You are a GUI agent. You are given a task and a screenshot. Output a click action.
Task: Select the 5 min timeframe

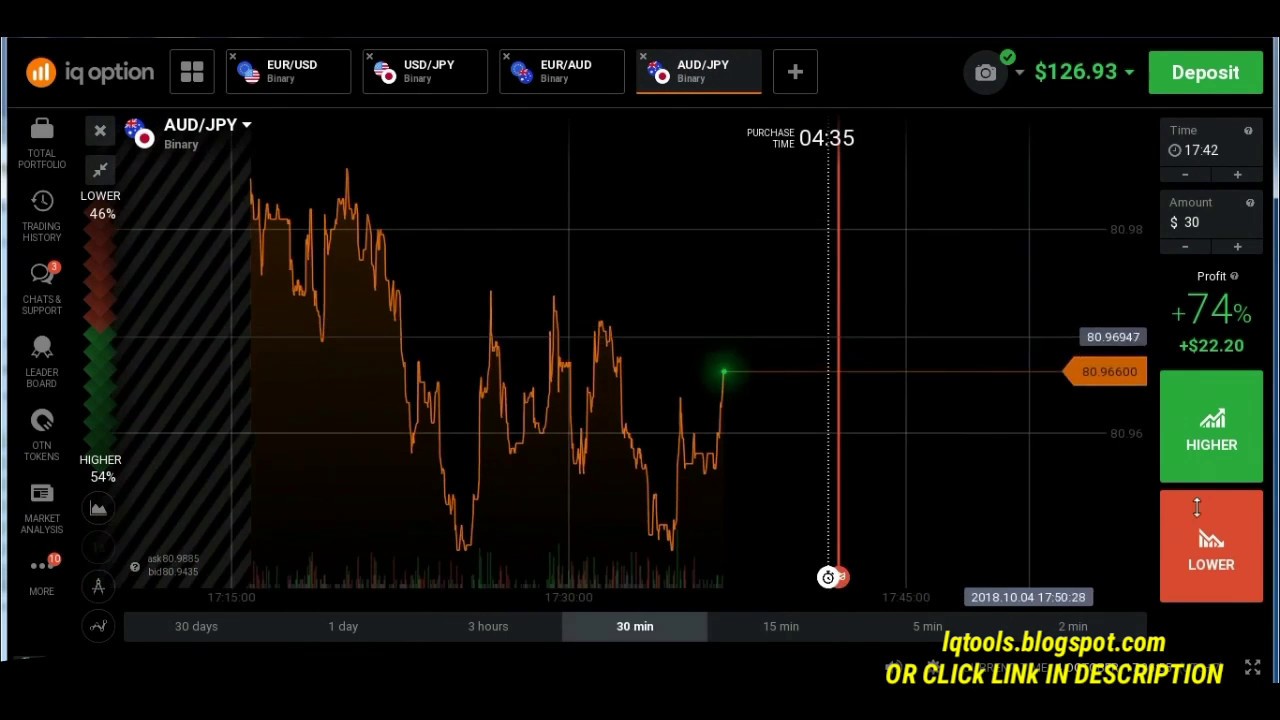coord(927,626)
